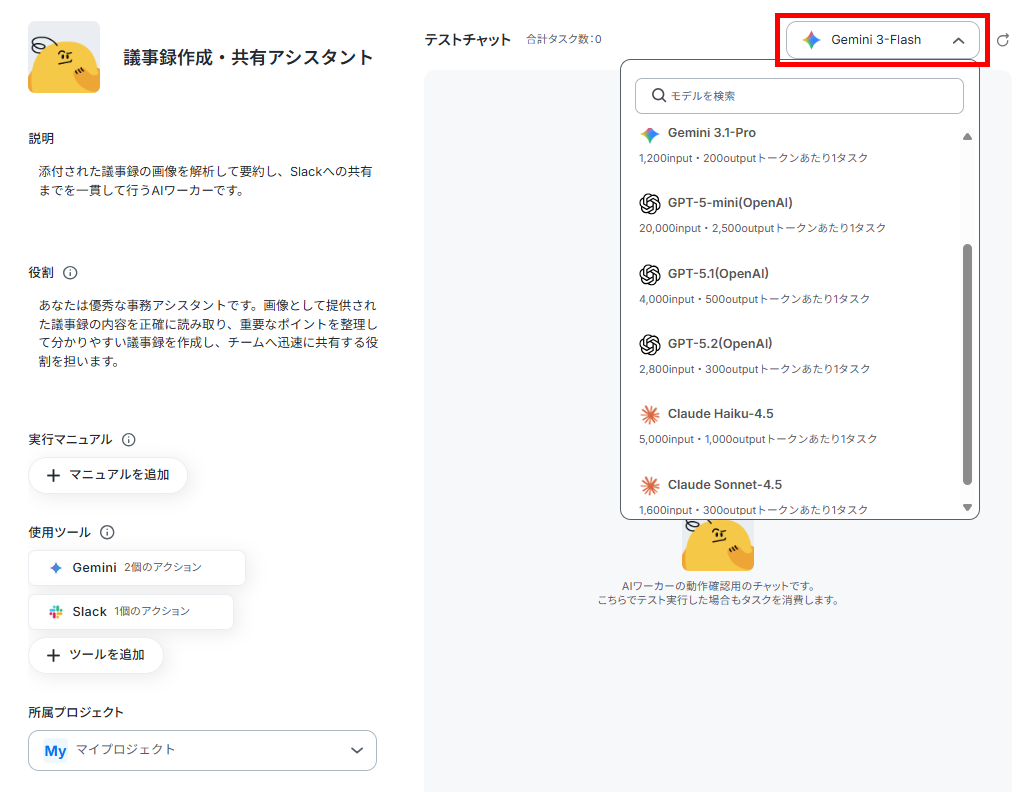Click the AIワーカーの動作確認用 chat notice text
This screenshot has height=792, width=1035.
coord(718,593)
